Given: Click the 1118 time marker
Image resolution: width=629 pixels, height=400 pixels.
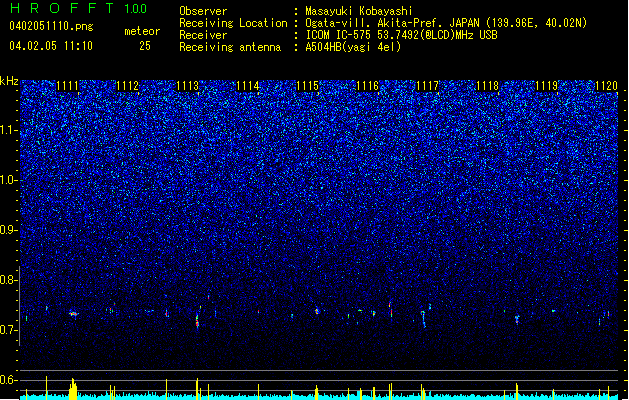Looking at the screenshot, I should (x=487, y=85).
